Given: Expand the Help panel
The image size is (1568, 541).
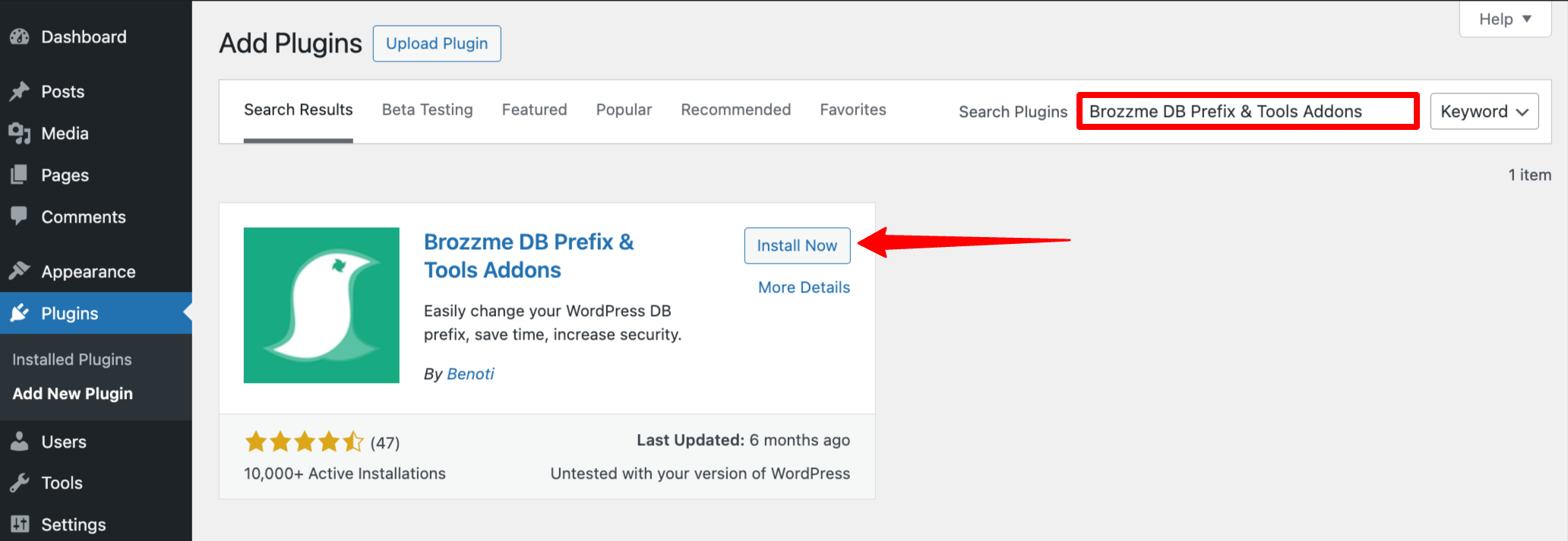Looking at the screenshot, I should pyautogui.click(x=1504, y=19).
